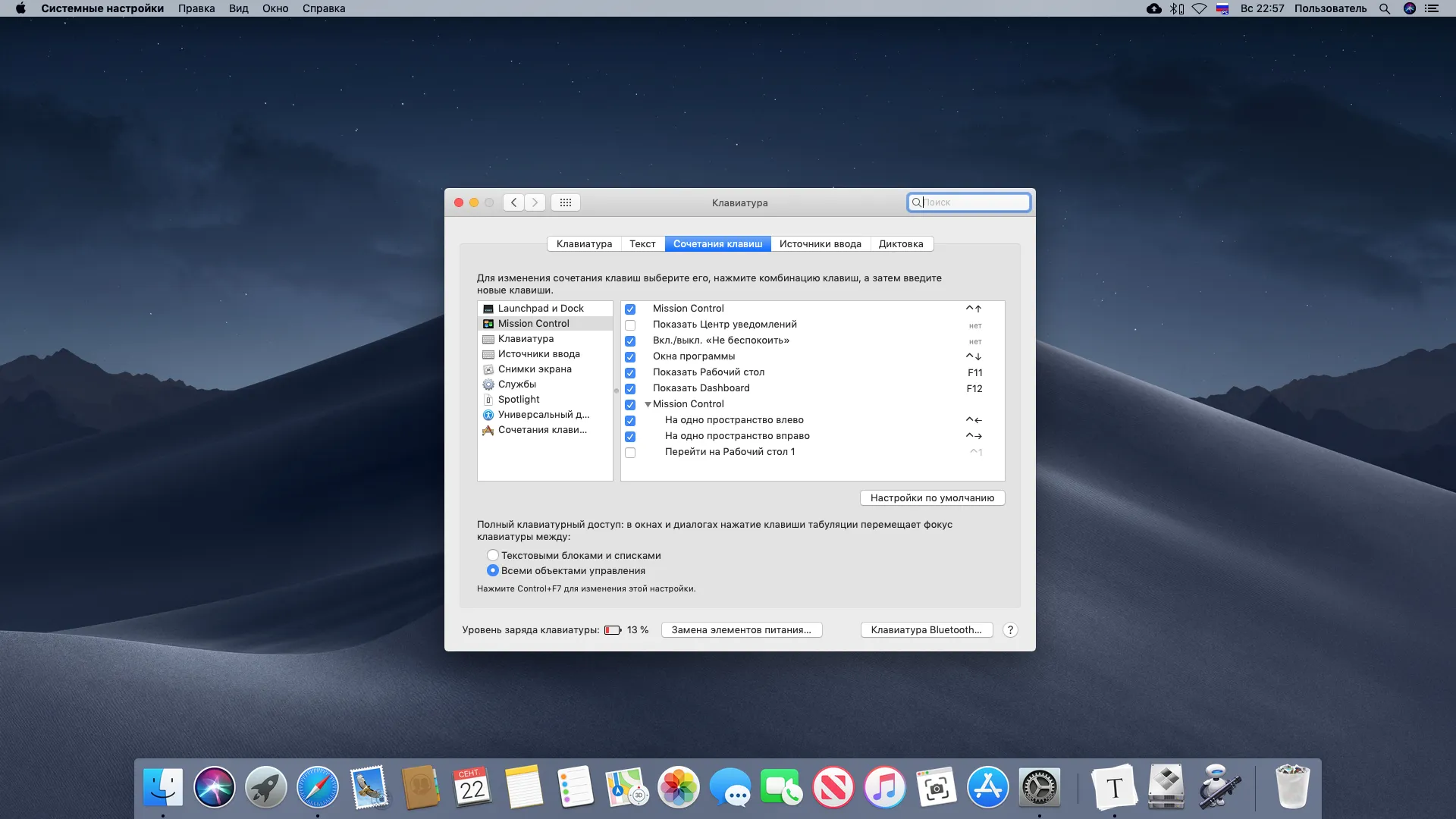Open Maps app in the Dock
Image resolution: width=1456 pixels, height=819 pixels.
click(627, 787)
